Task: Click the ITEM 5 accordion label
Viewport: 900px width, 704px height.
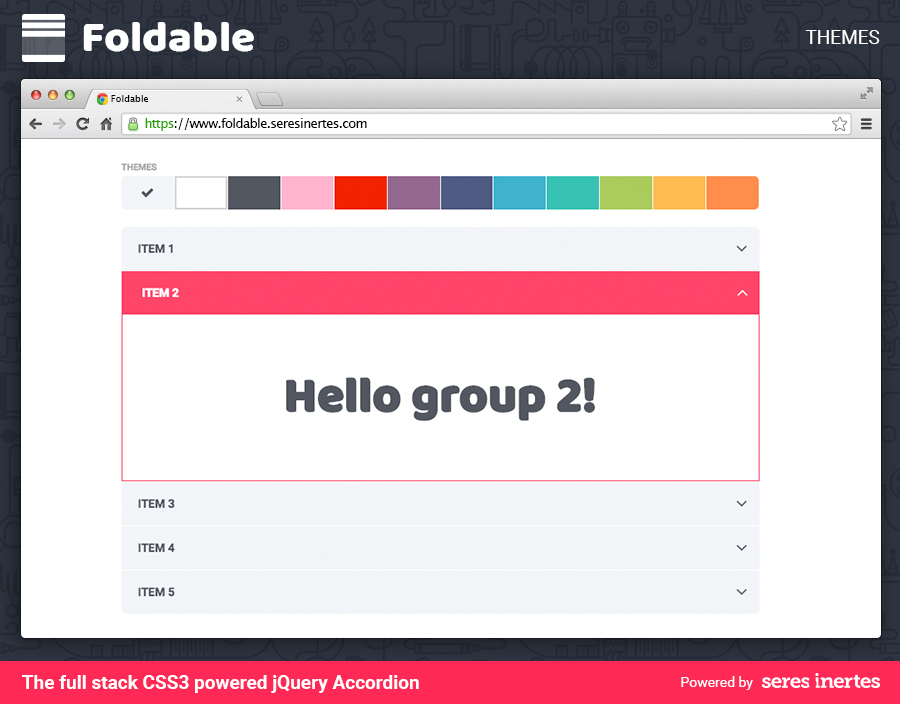Action: pyautogui.click(x=156, y=592)
